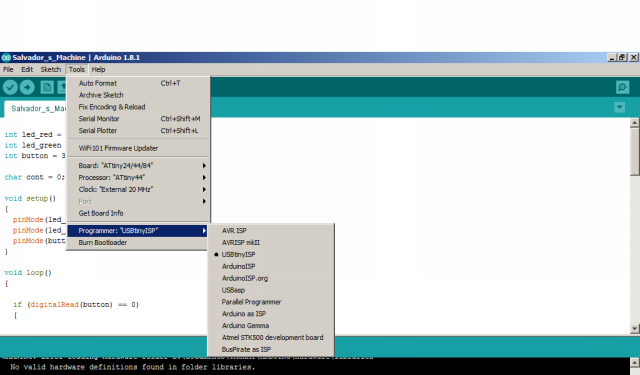Select Archive Sketch
This screenshot has height=375, width=640.
138,95
